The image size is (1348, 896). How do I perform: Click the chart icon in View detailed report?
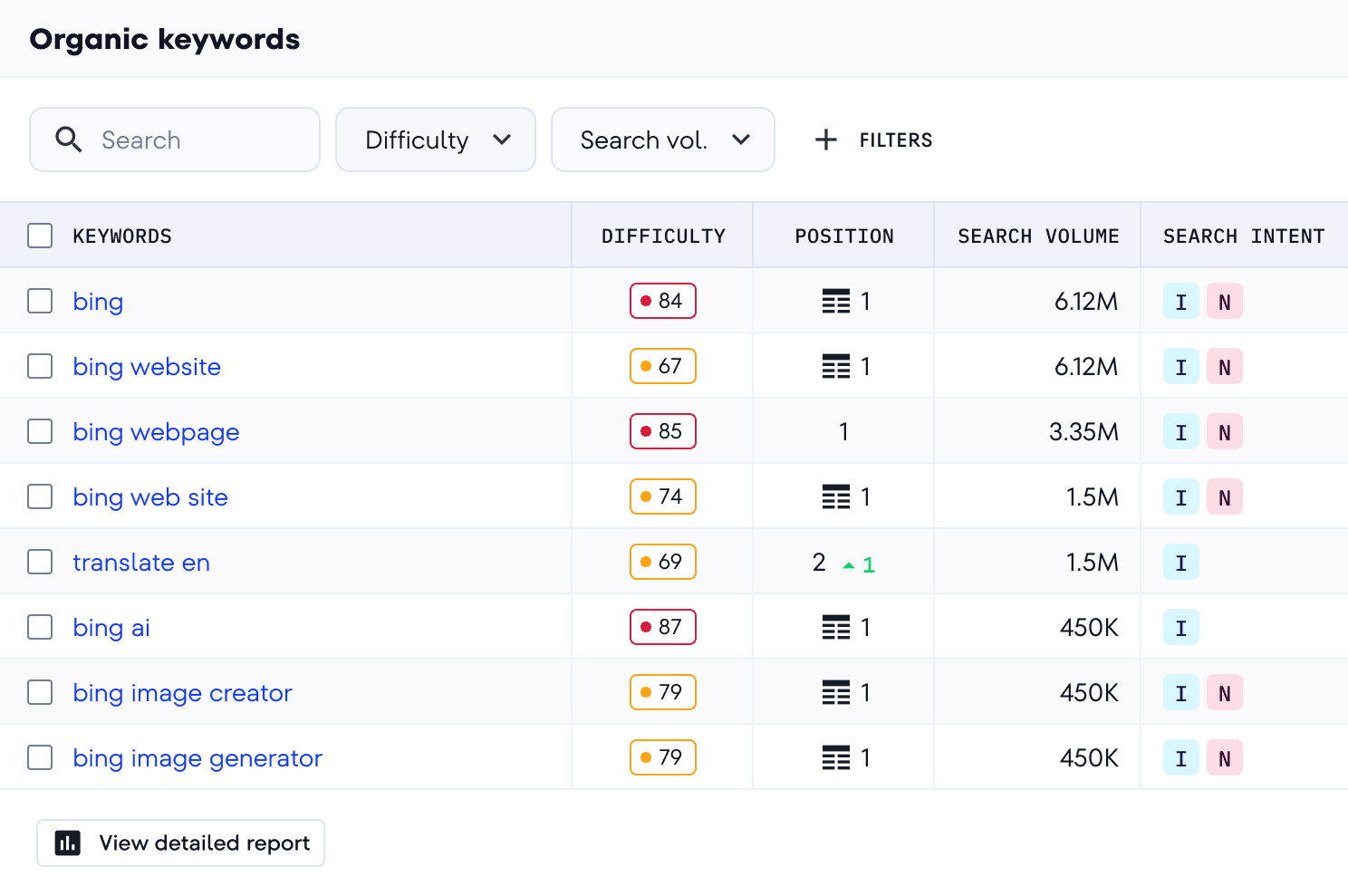coord(68,843)
